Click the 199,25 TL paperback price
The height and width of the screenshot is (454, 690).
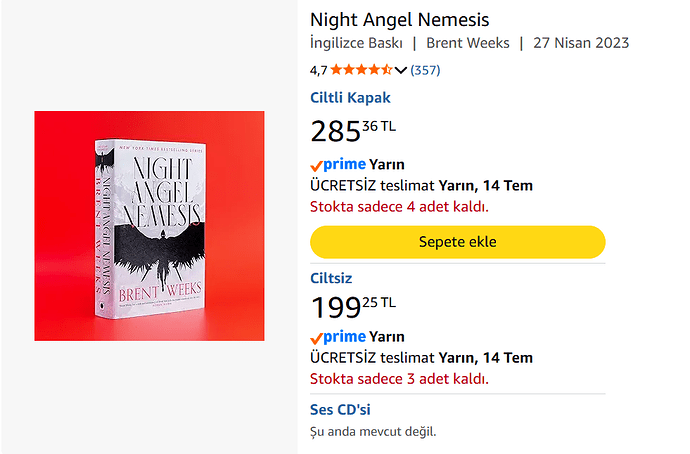coord(353,307)
